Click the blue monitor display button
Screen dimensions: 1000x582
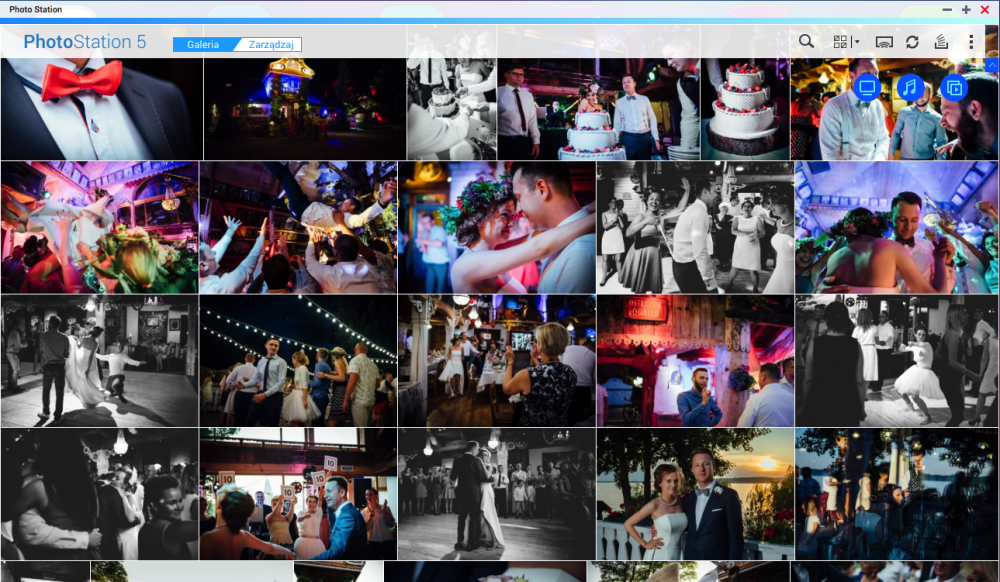867,87
